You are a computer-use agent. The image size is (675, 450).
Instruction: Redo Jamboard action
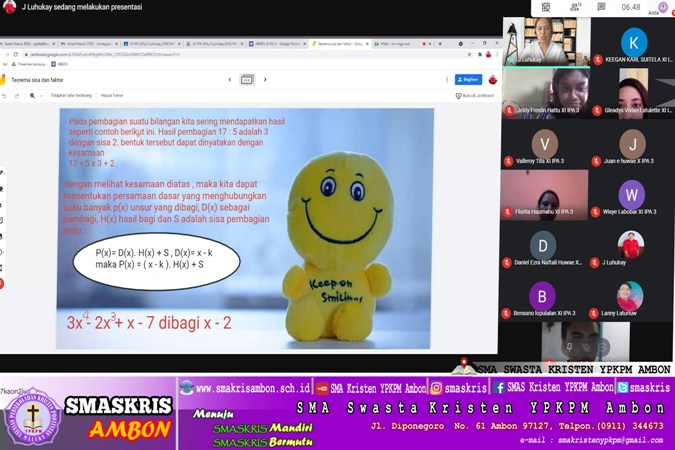tap(17, 96)
